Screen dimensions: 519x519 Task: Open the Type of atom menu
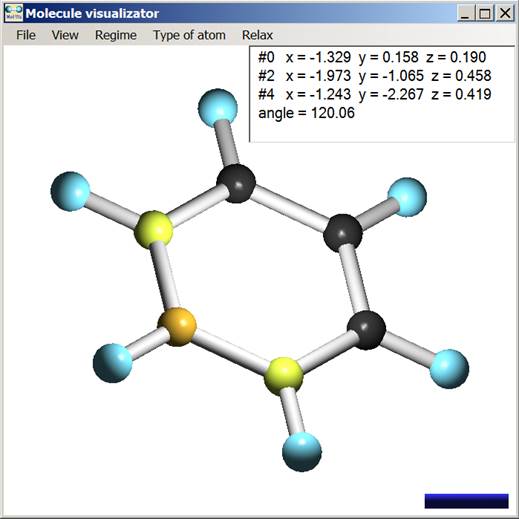(x=189, y=35)
